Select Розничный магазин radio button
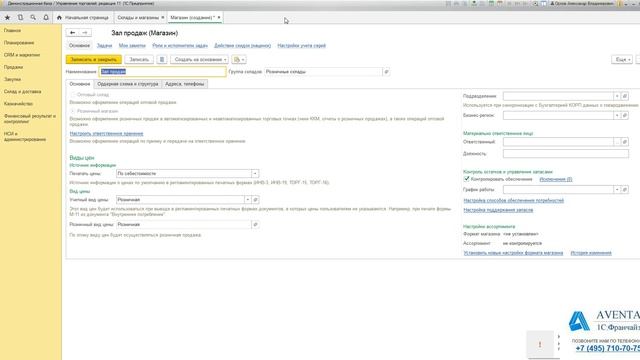Image resolution: width=640 pixels, height=360 pixels. click(x=73, y=111)
